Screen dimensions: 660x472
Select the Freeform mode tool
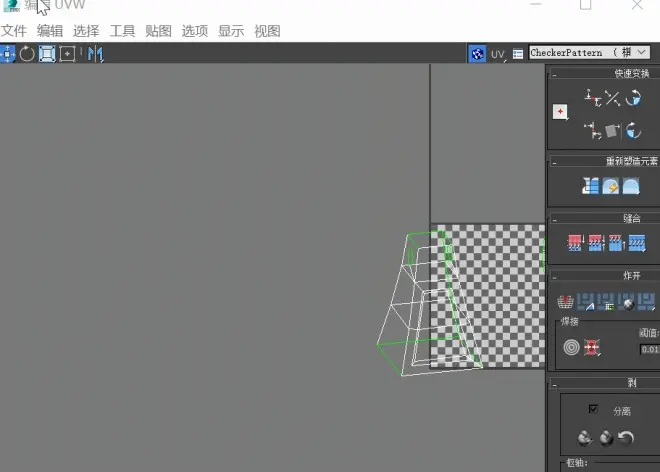click(x=67, y=53)
